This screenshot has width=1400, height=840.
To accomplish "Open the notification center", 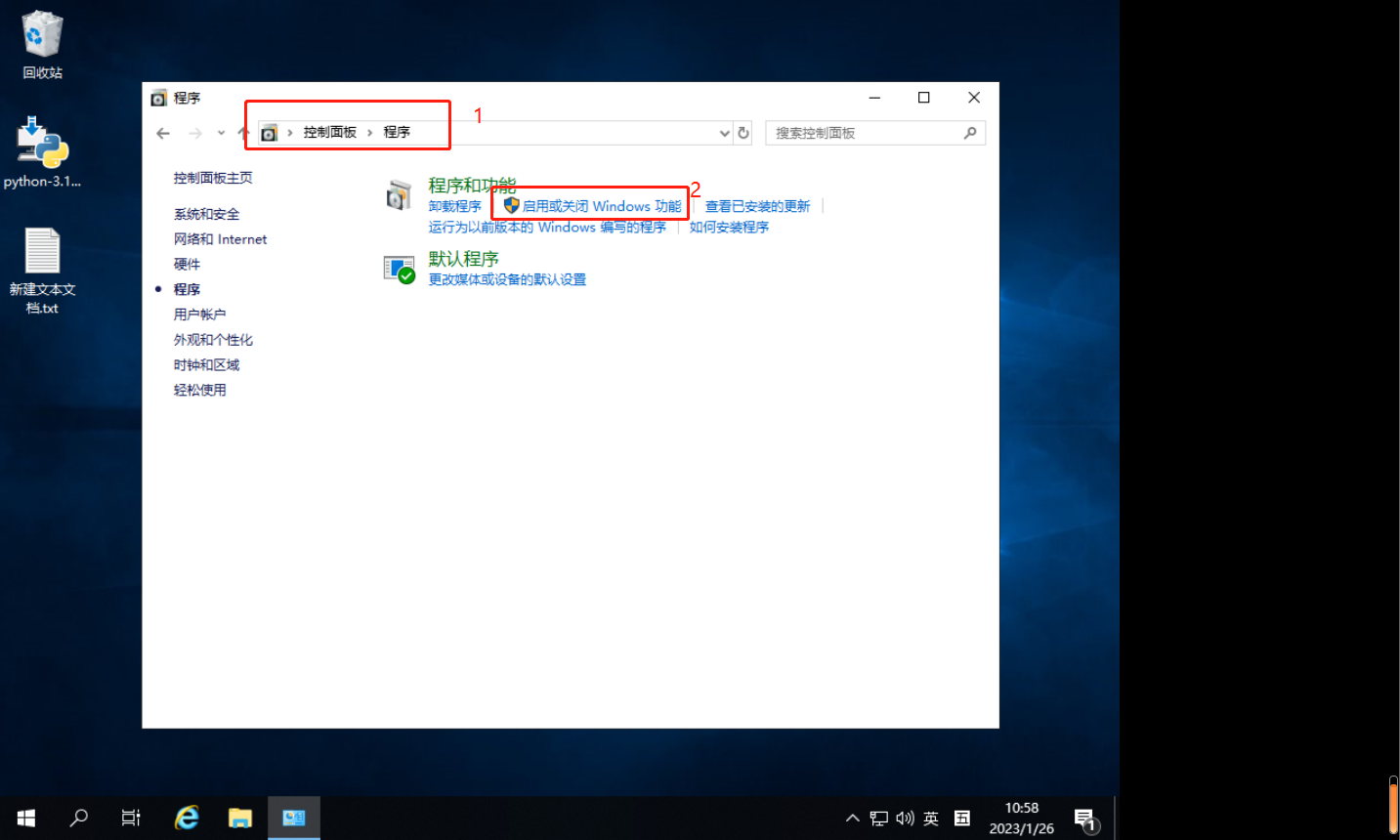I will (1086, 819).
